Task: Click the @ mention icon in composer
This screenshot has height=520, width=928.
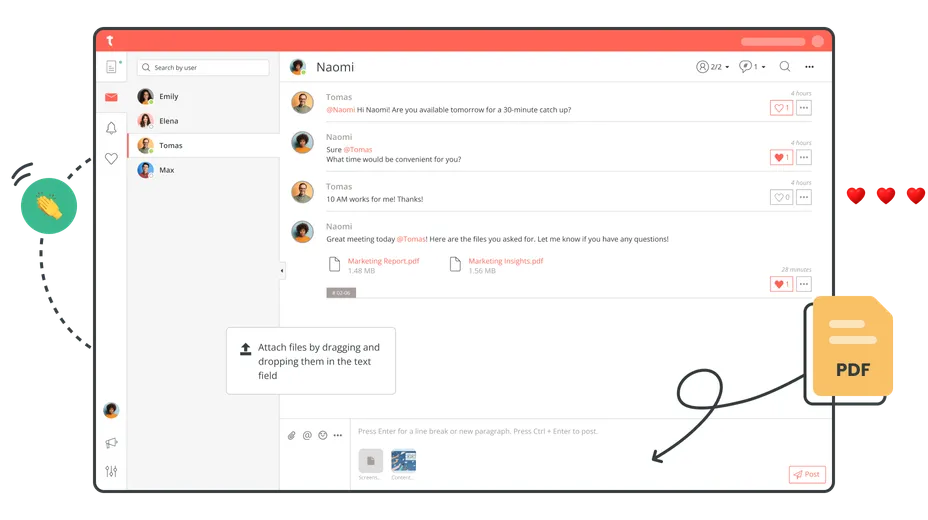Action: (307, 435)
